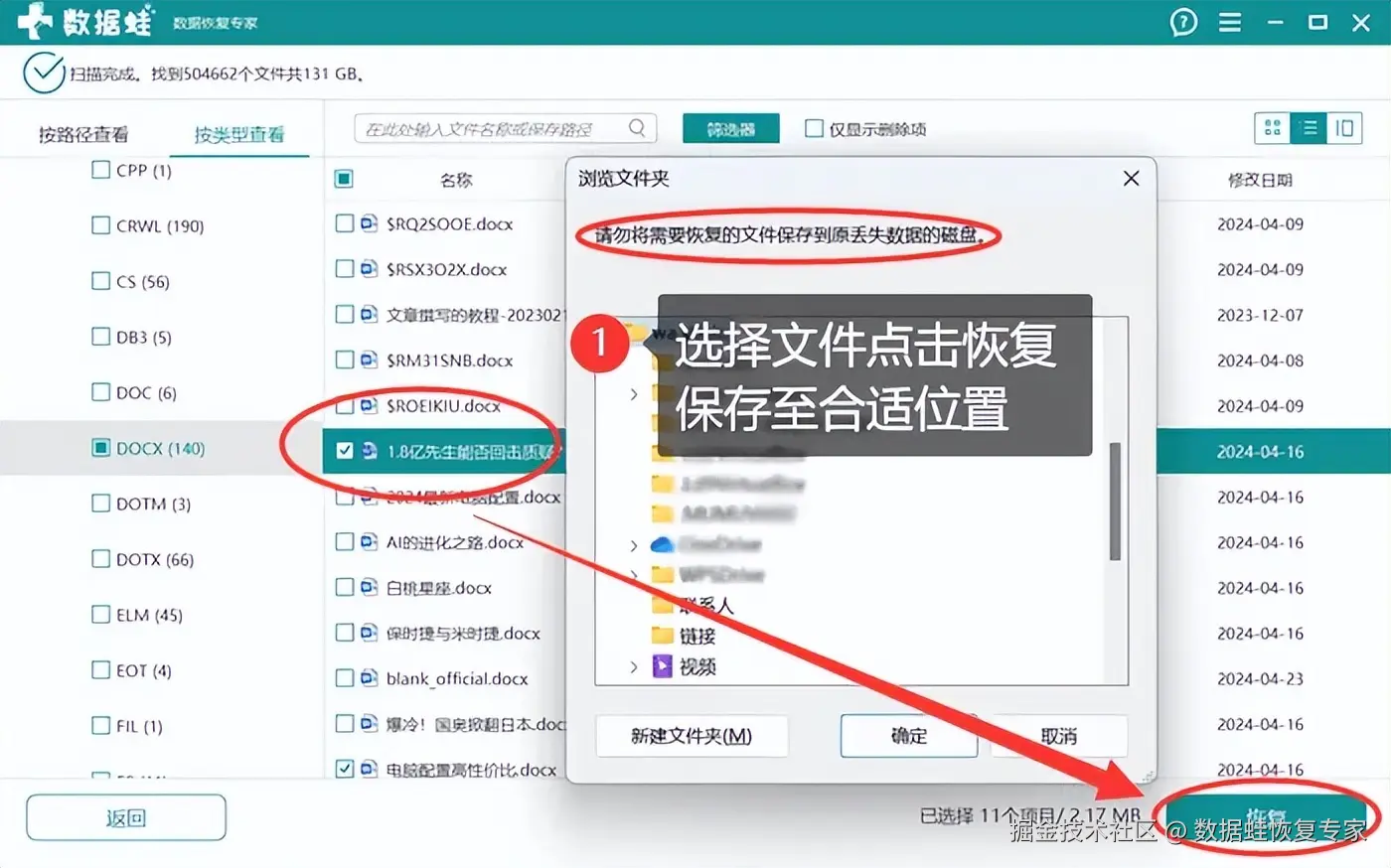The height and width of the screenshot is (868, 1391).
Task: Click the docx icon beside 白桃星座.docx
Action: 369,588
